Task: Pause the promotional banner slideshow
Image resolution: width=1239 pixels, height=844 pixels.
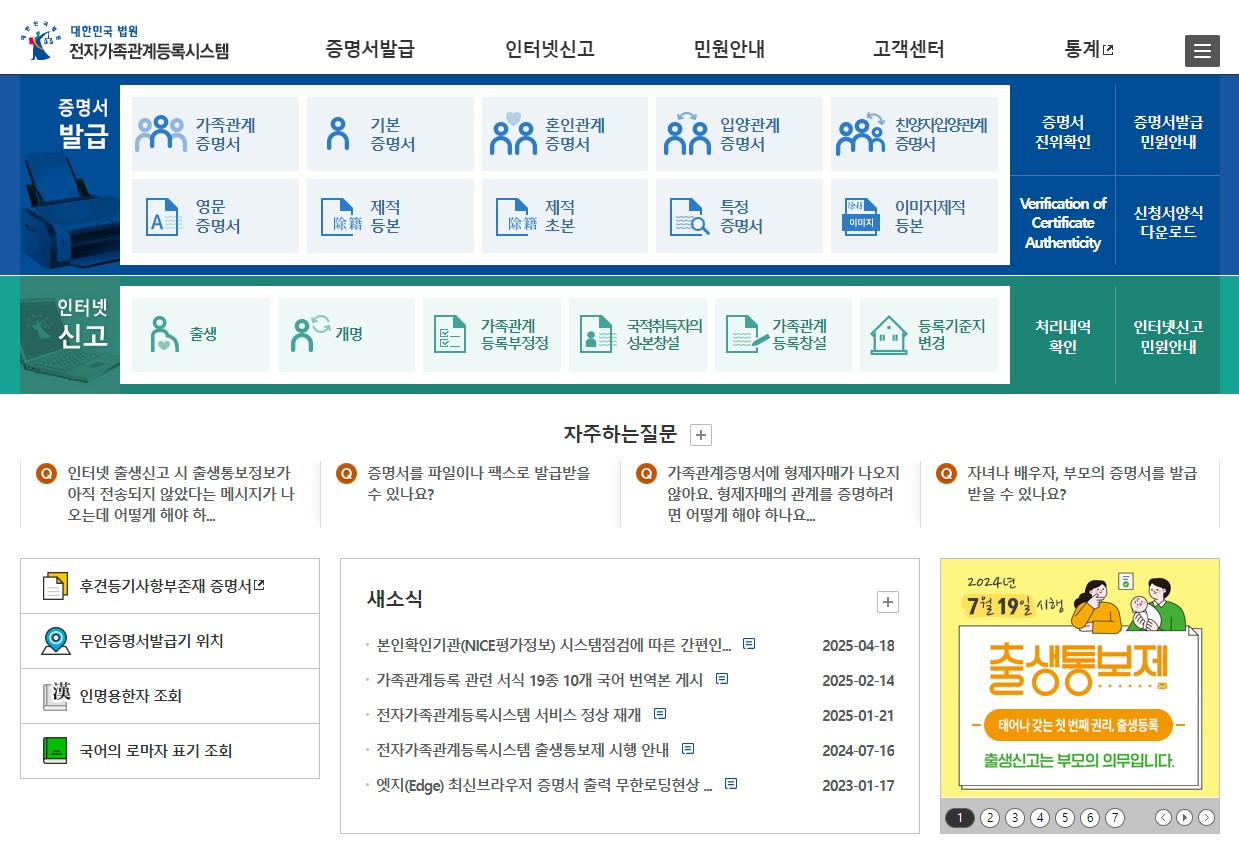Action: (x=1186, y=817)
